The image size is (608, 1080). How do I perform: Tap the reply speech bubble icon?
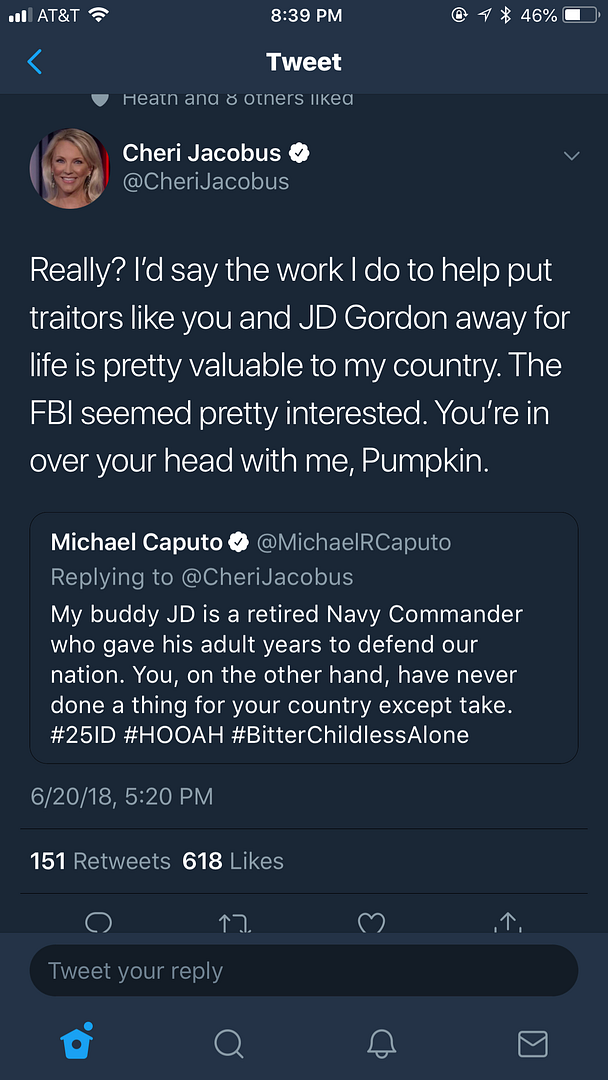coord(99,923)
